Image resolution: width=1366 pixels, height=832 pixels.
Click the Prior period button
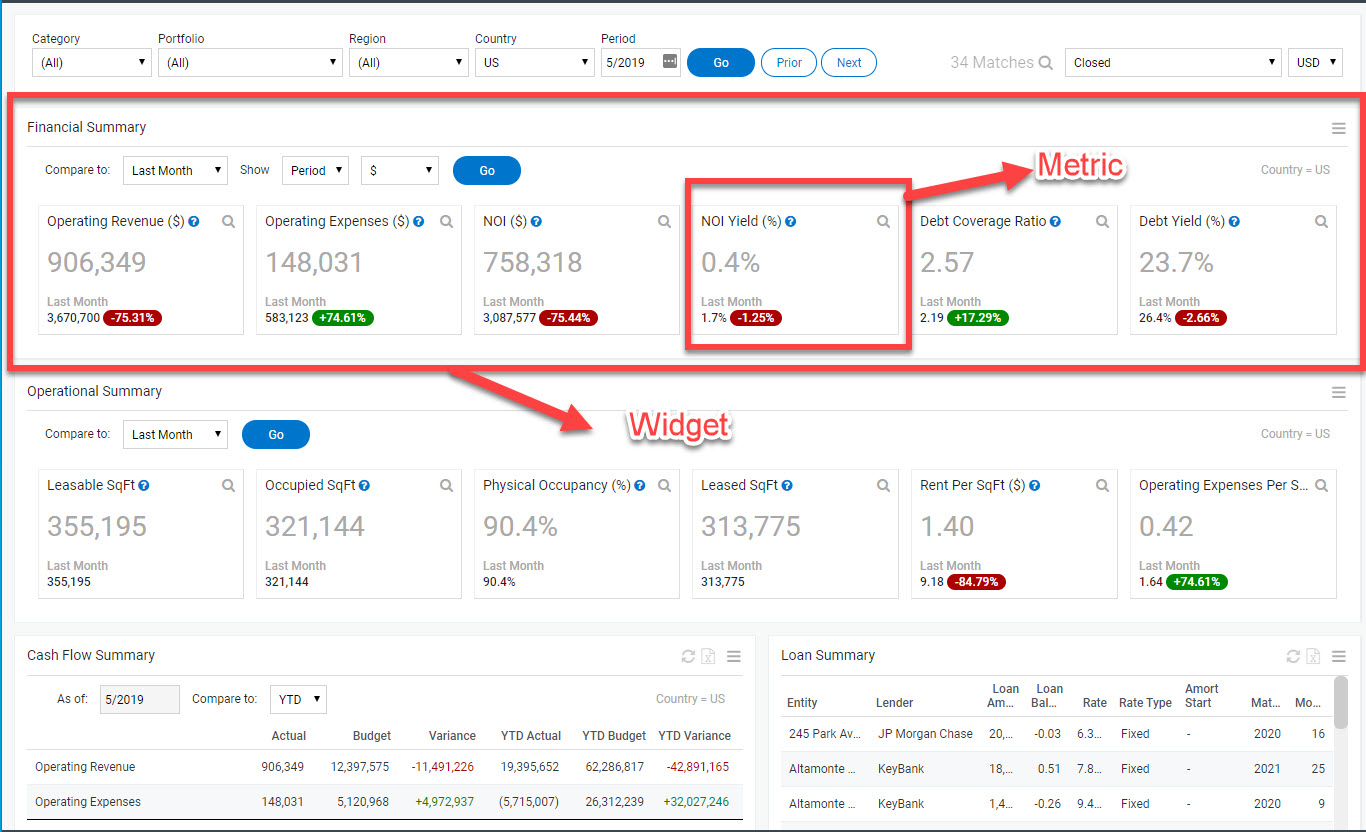tap(789, 62)
